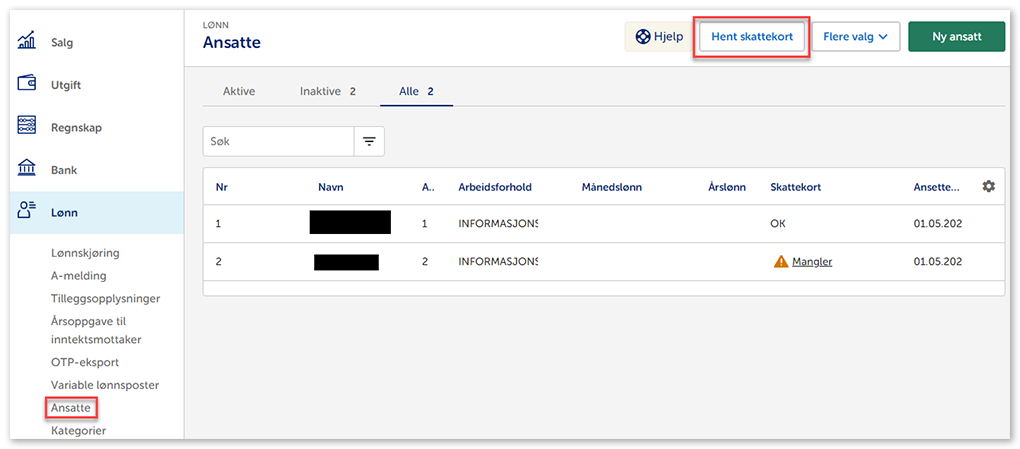Image resolution: width=1020 pixels, height=449 pixels.
Task: Click the filter icon beside search
Action: pos(369,142)
